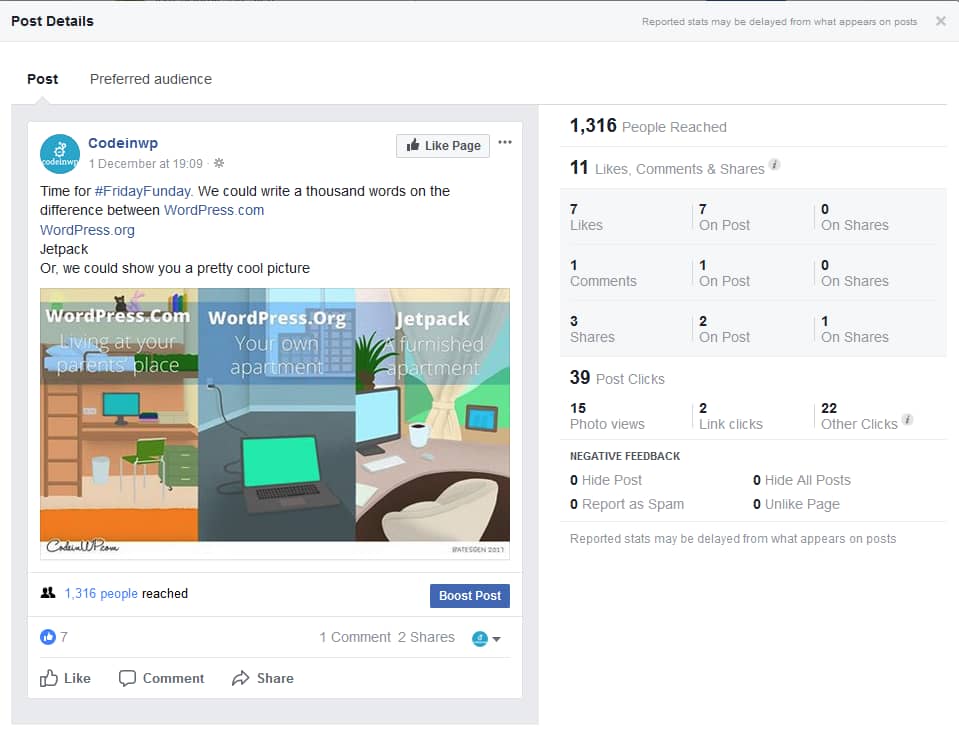Click the 1 Comments stat

[603, 273]
